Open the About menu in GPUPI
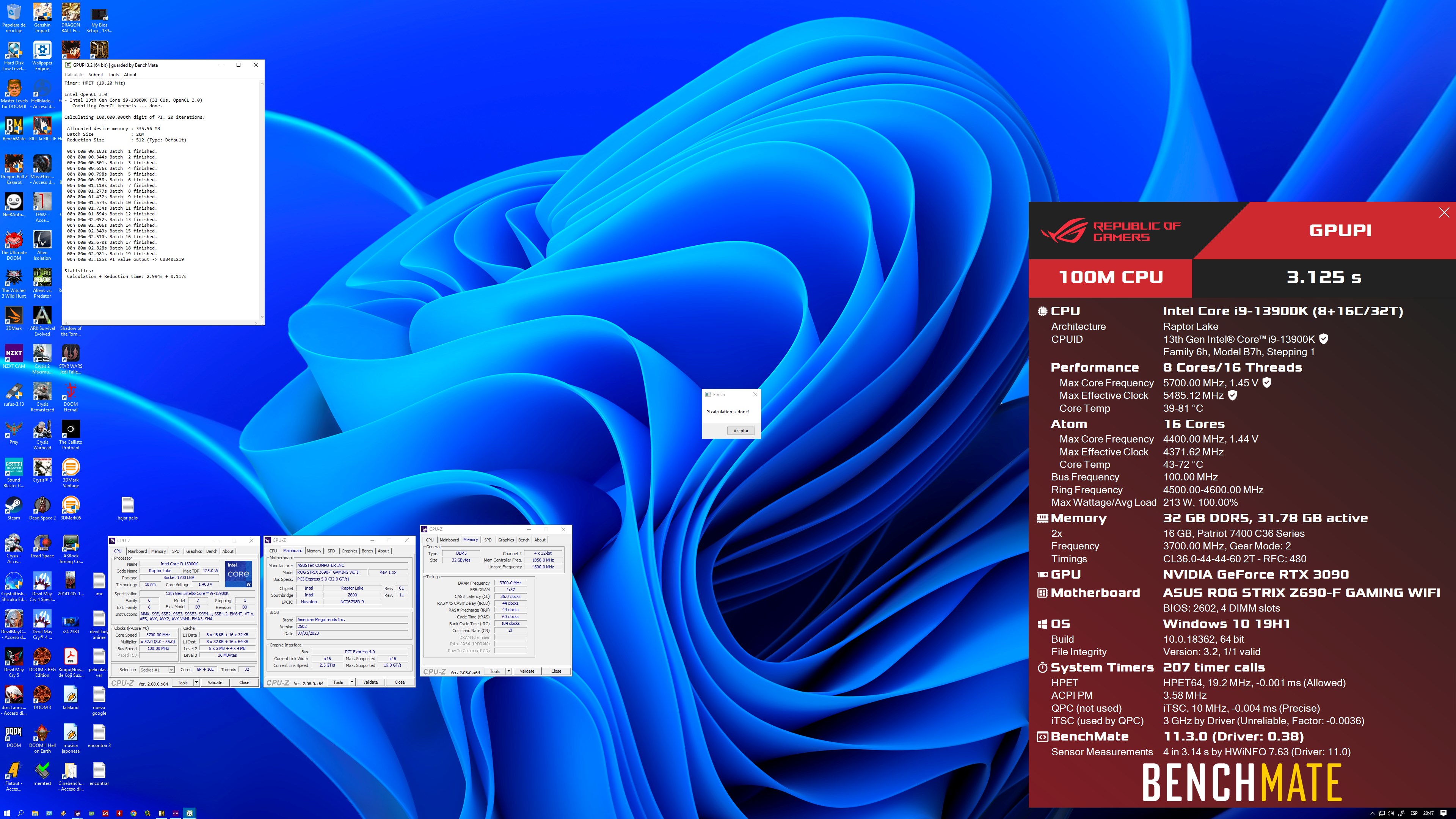 click(x=130, y=75)
